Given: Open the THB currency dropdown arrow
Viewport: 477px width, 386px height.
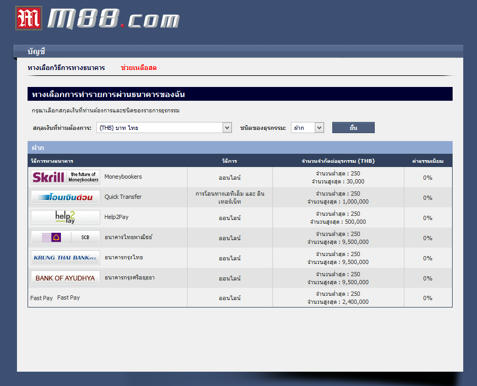Looking at the screenshot, I should 227,128.
